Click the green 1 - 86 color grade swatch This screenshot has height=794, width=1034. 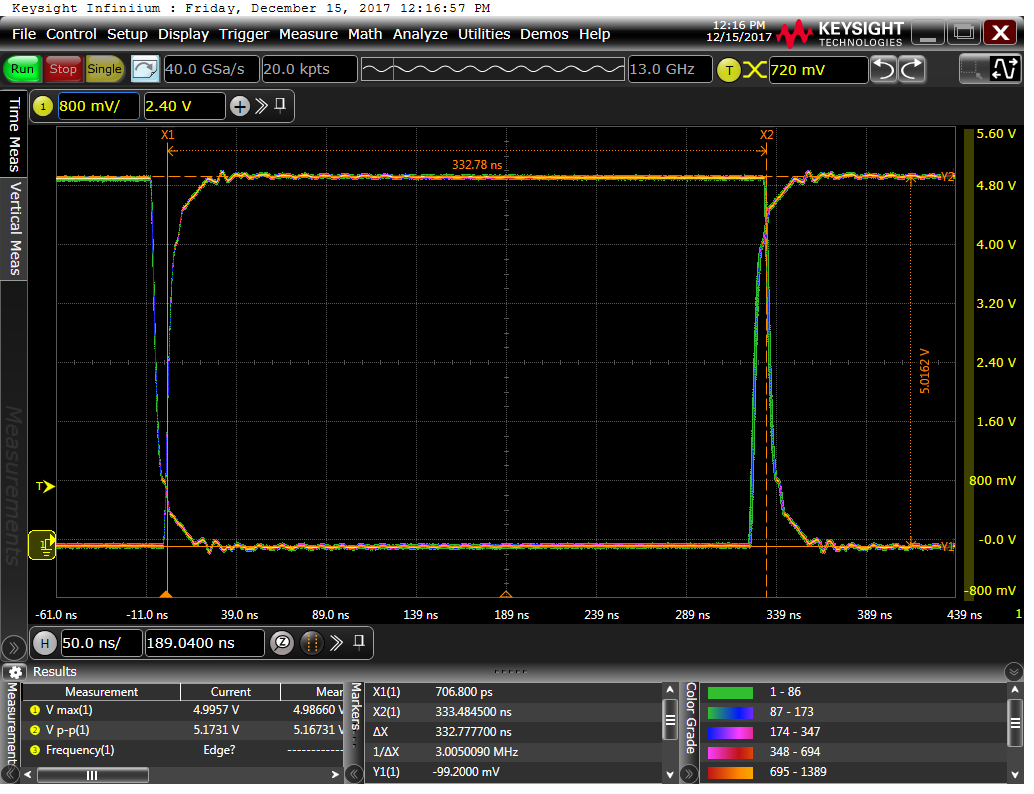(x=730, y=692)
